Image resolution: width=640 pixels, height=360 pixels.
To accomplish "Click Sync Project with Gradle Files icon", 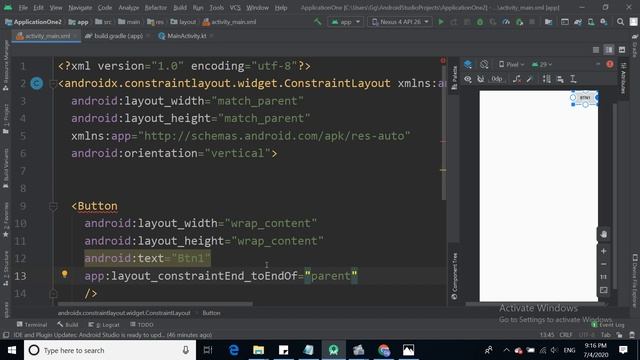I will (578, 22).
